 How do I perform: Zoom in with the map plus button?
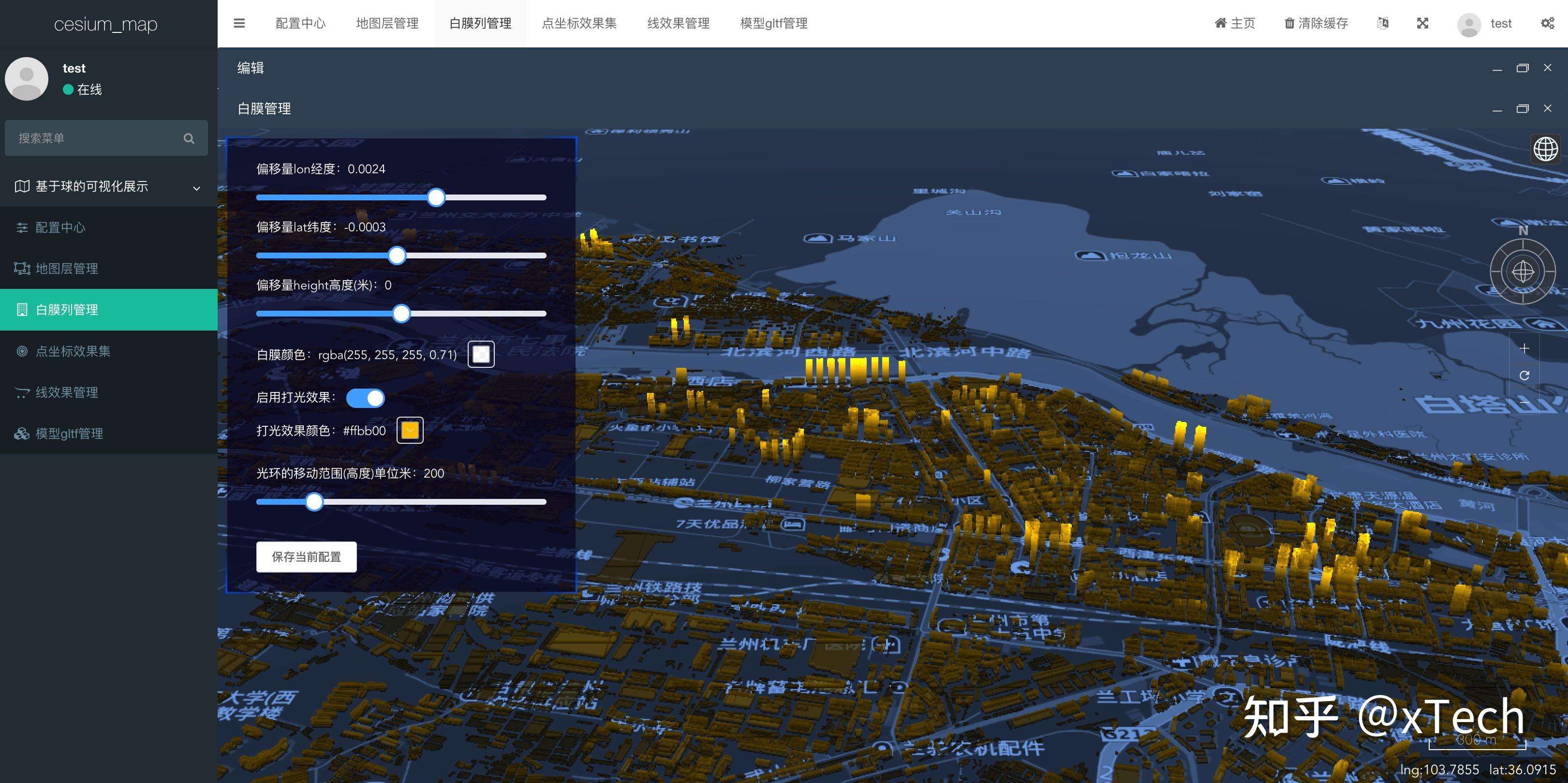click(1524, 348)
